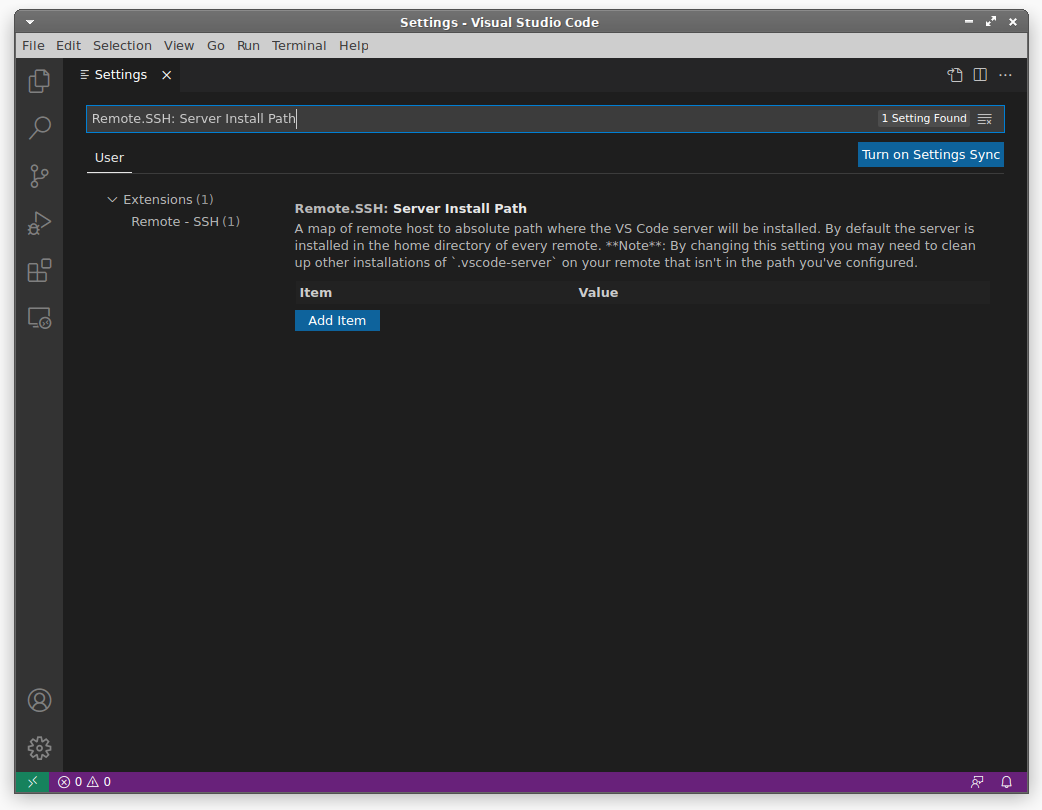
Task: Open the notifications bell
Action: pyautogui.click(x=1006, y=782)
